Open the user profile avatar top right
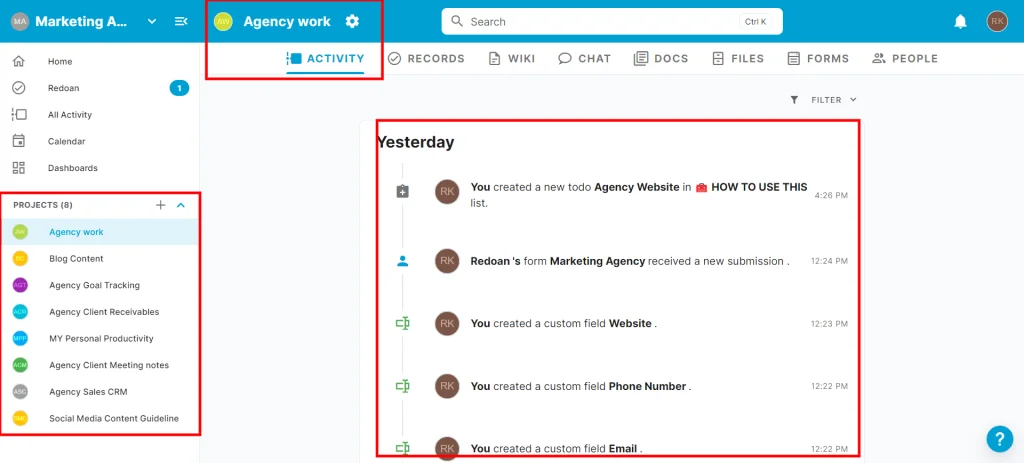 (x=997, y=21)
